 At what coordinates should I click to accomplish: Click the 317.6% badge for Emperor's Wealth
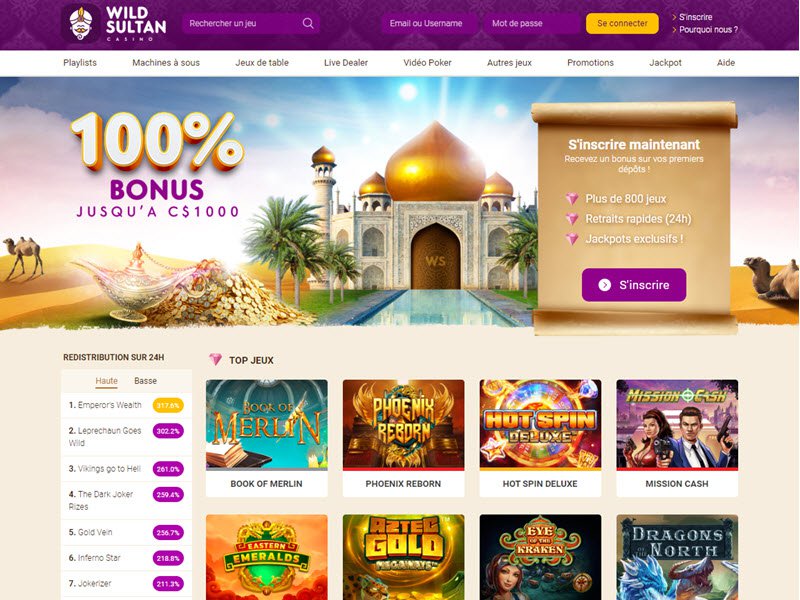click(168, 406)
